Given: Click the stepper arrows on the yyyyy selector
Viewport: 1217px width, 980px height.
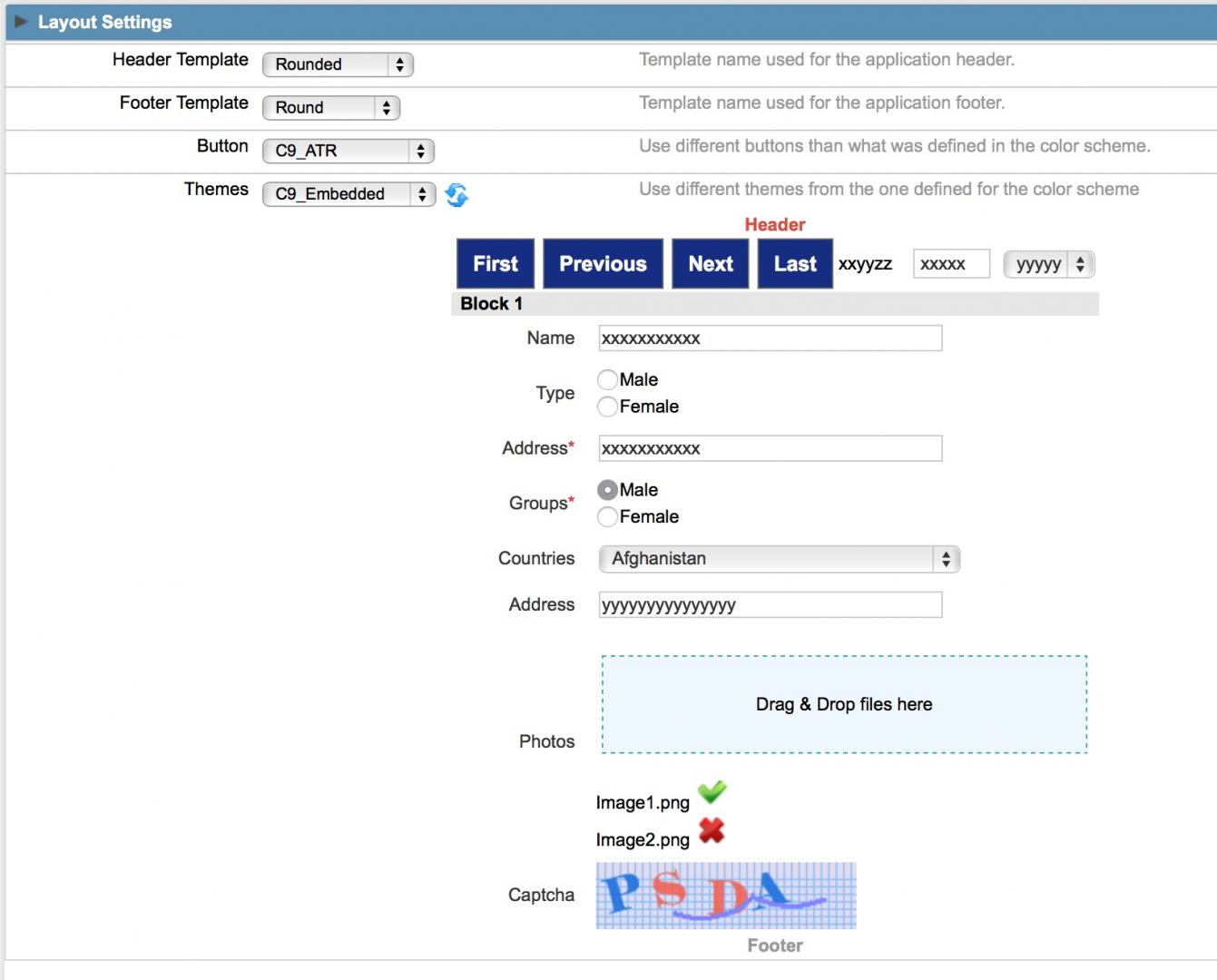Looking at the screenshot, I should point(1079,264).
